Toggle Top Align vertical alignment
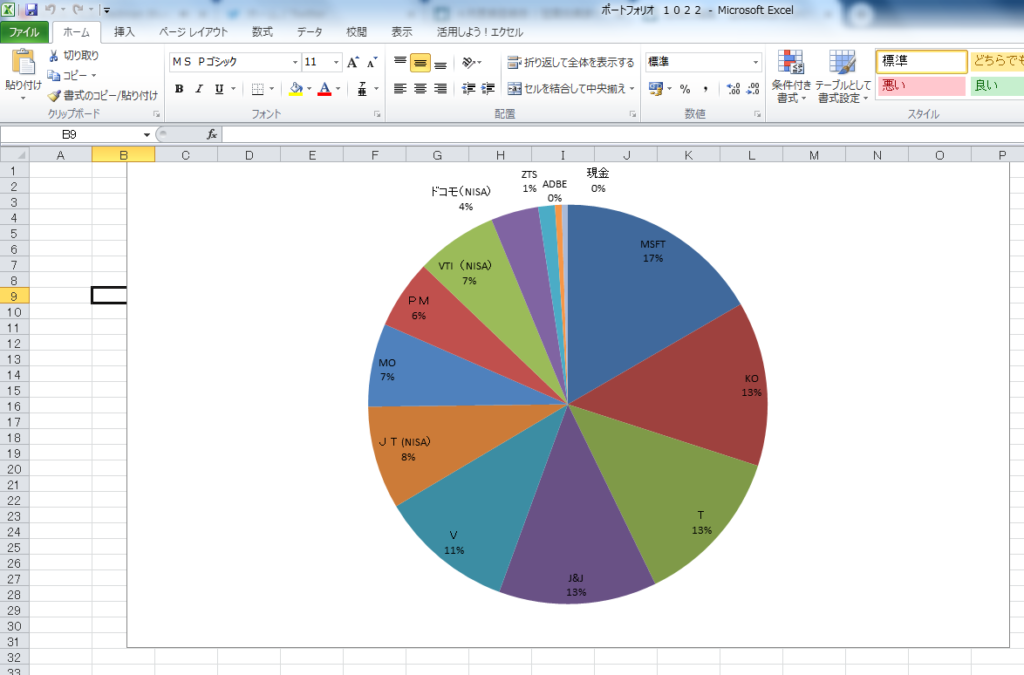Screen dimensions: 1024x675 coord(400,62)
